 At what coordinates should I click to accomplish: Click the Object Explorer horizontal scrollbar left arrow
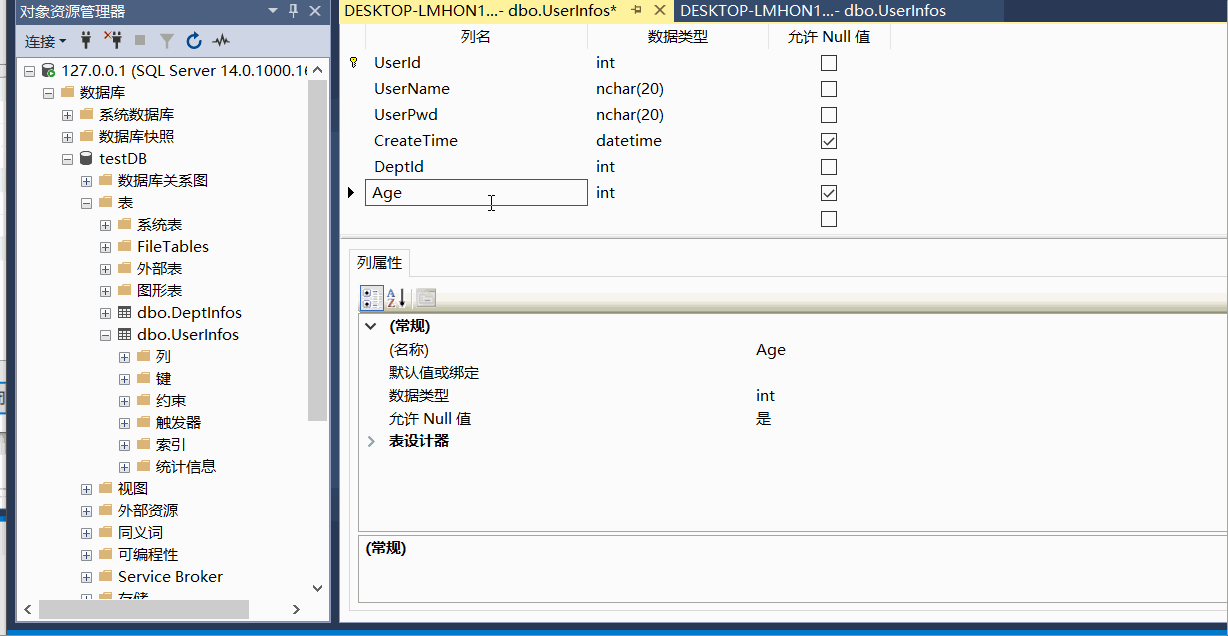pos(29,609)
